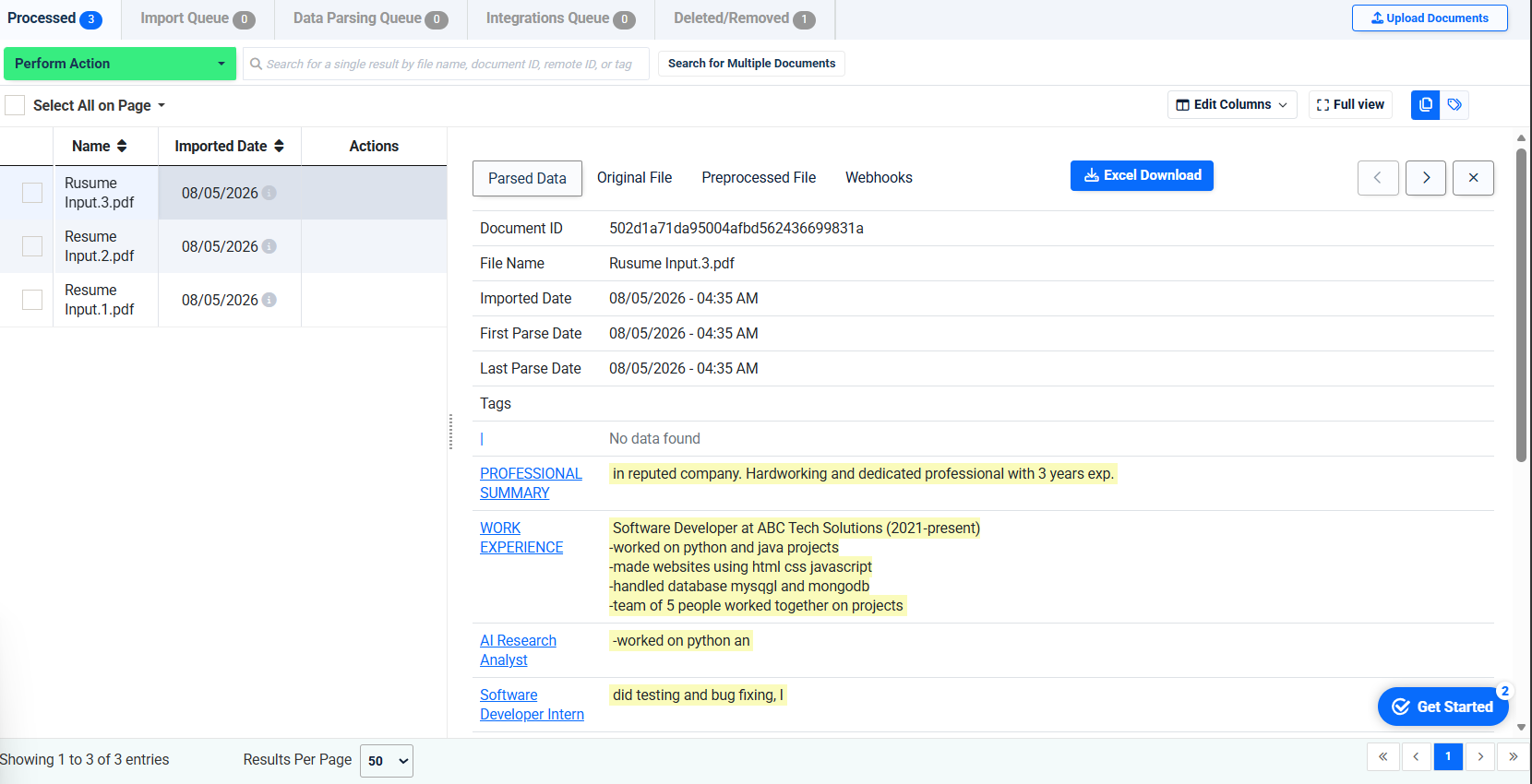Click the copy documents view icon
The image size is (1532, 784).
pos(1425,104)
